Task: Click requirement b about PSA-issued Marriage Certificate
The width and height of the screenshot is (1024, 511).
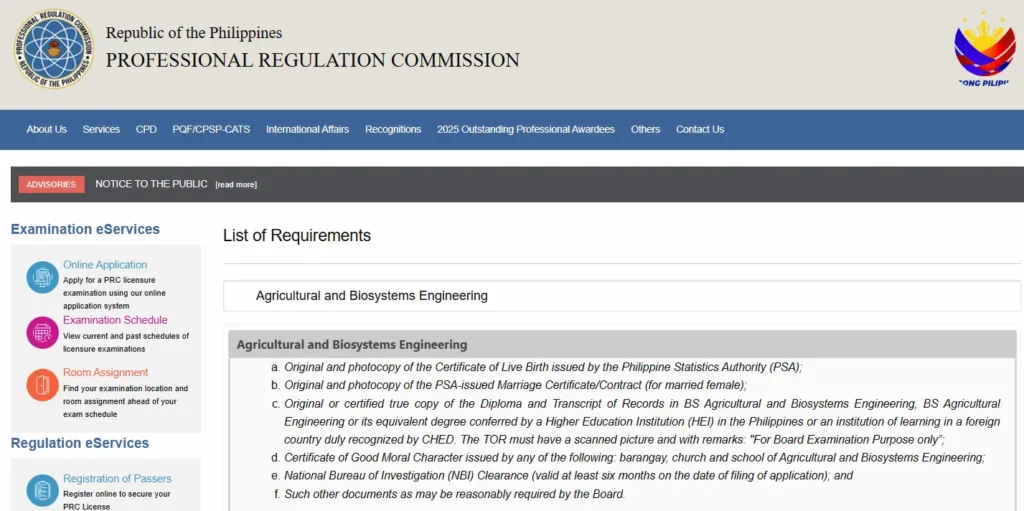Action: [515, 386]
